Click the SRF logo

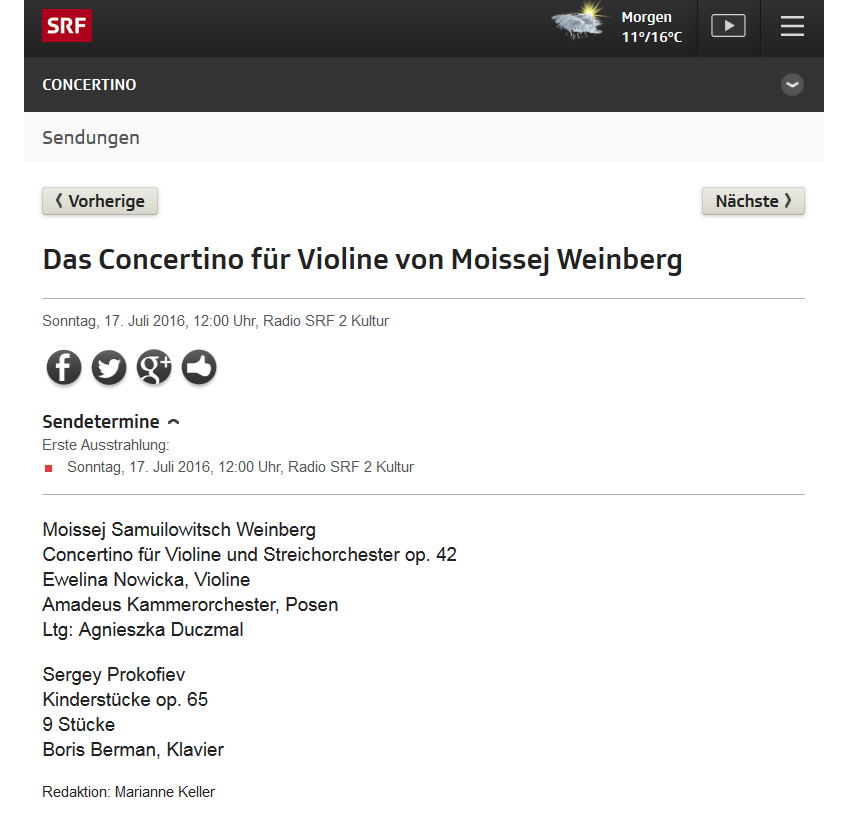coord(66,25)
